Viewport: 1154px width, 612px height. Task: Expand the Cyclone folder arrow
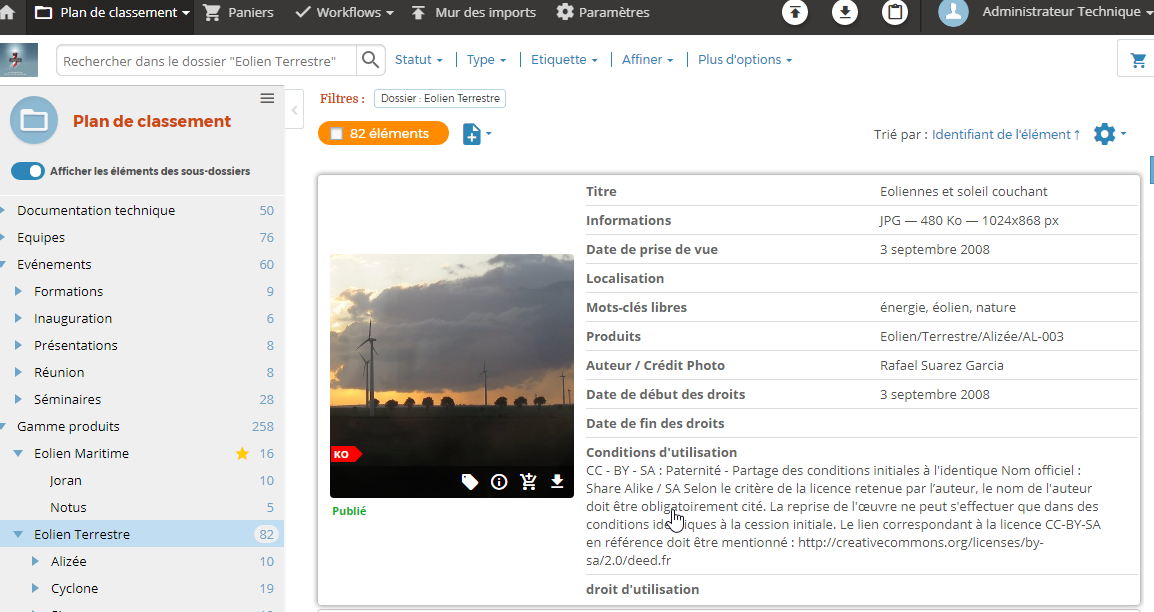click(x=35, y=588)
